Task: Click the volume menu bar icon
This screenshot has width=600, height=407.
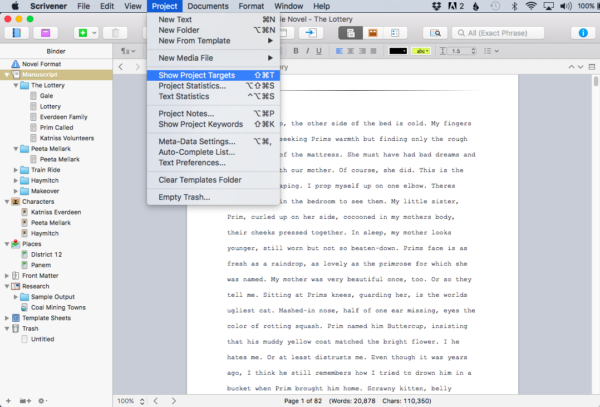Action: [566, 6]
